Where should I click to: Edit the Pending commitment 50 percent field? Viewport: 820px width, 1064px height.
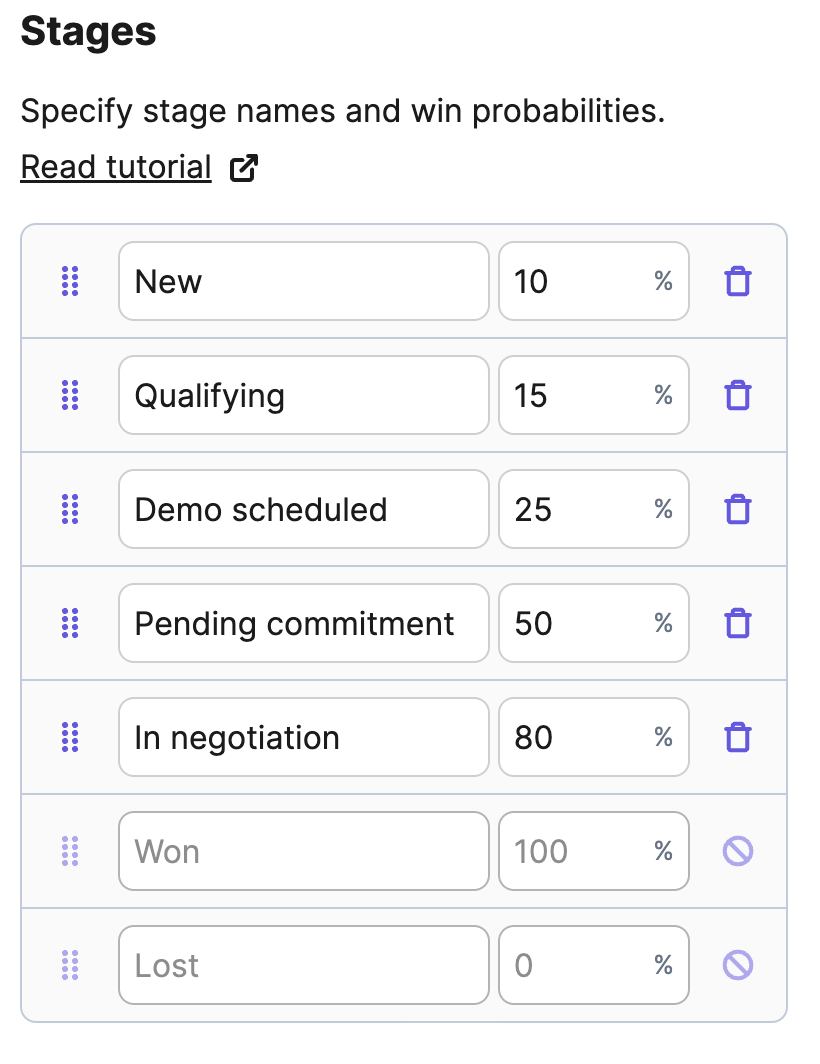point(594,623)
